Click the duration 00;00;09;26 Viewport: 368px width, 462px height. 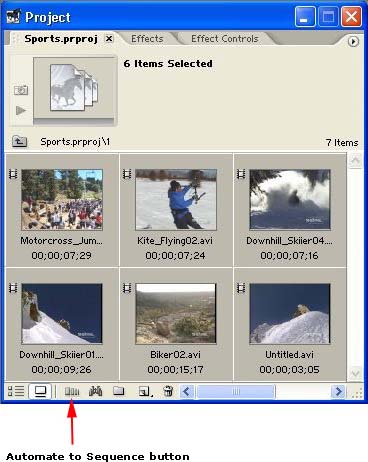pyautogui.click(x=61, y=369)
